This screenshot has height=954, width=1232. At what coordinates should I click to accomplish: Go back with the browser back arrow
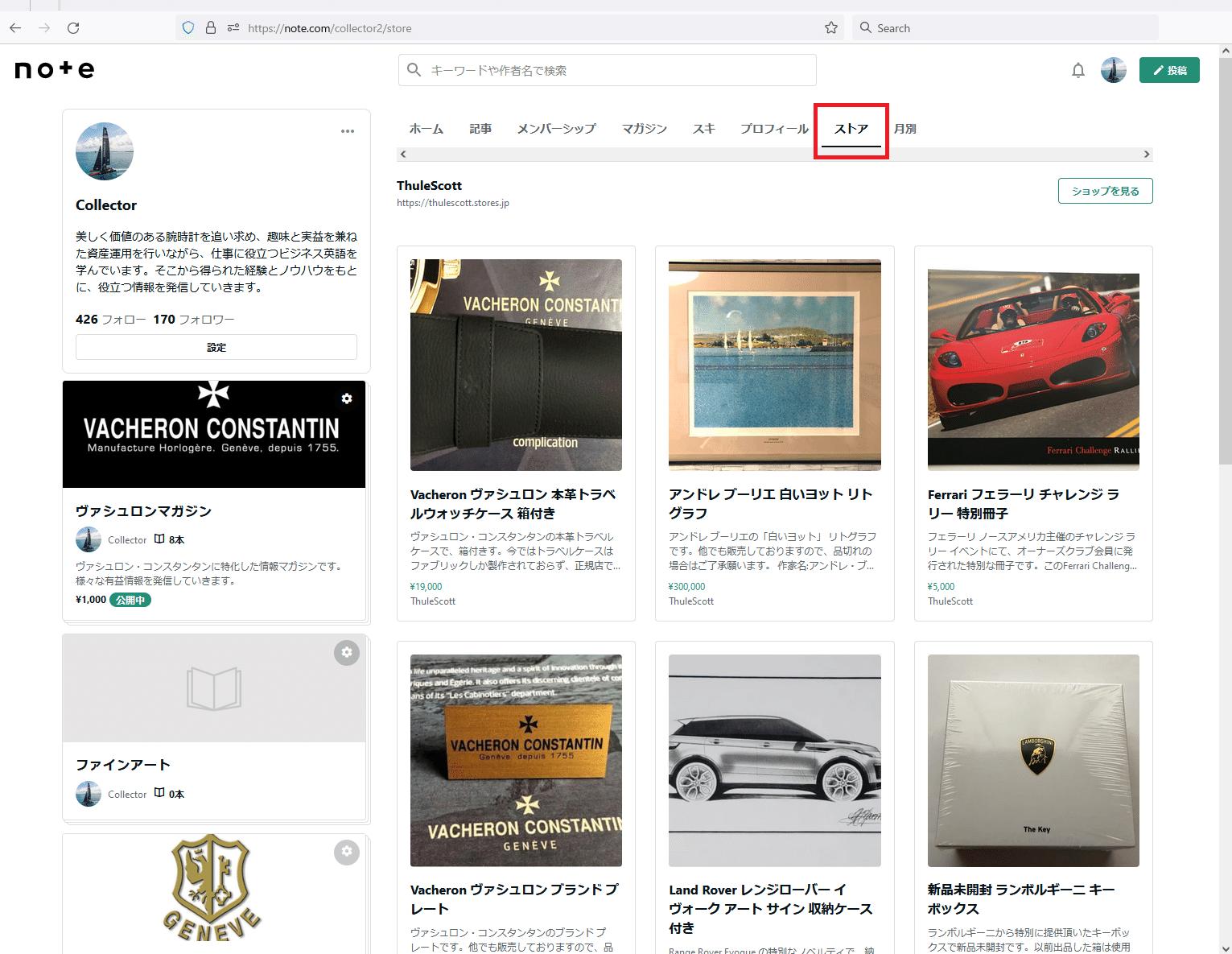pyautogui.click(x=15, y=28)
